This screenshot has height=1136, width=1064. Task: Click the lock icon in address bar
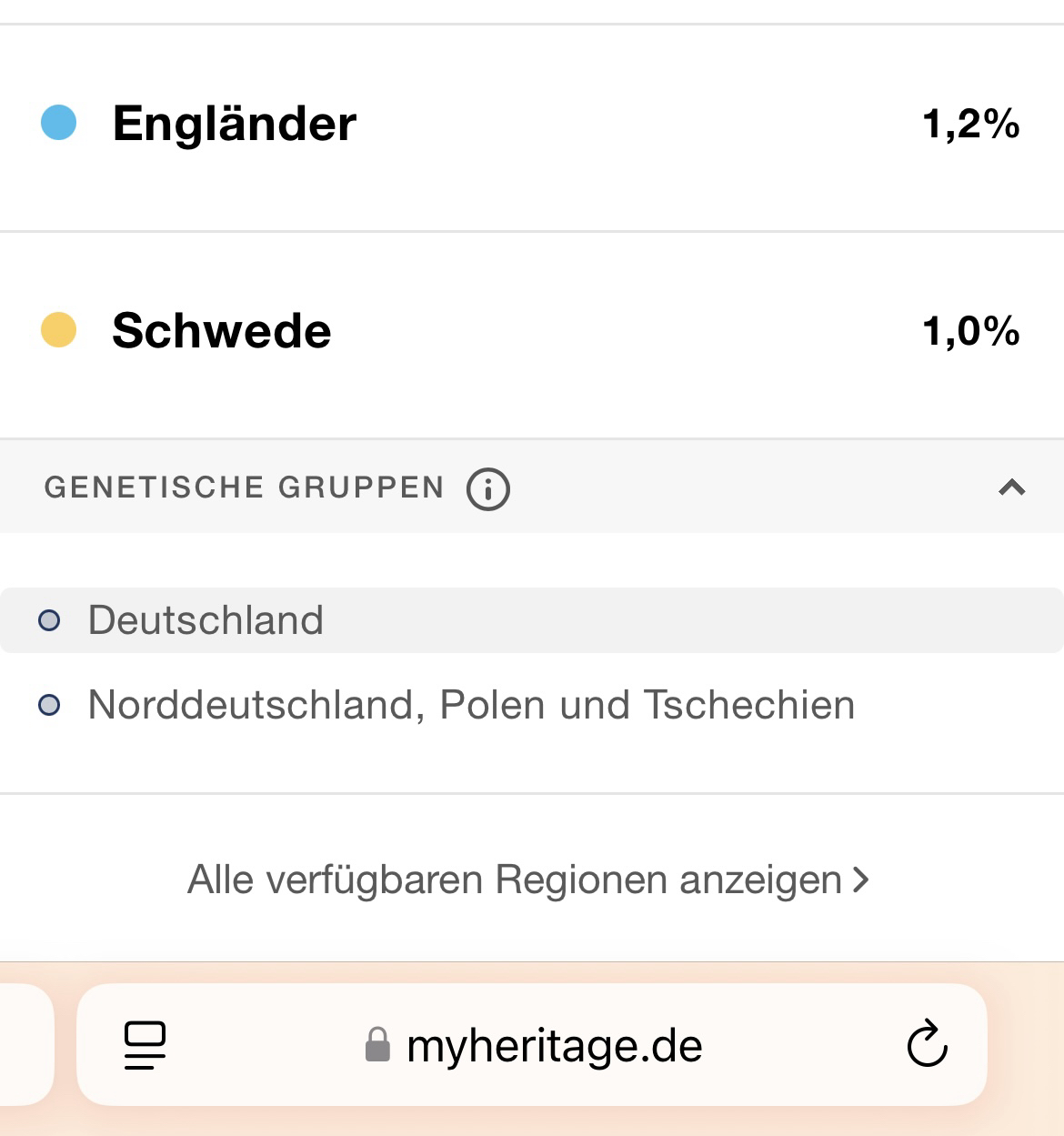coord(377,1045)
